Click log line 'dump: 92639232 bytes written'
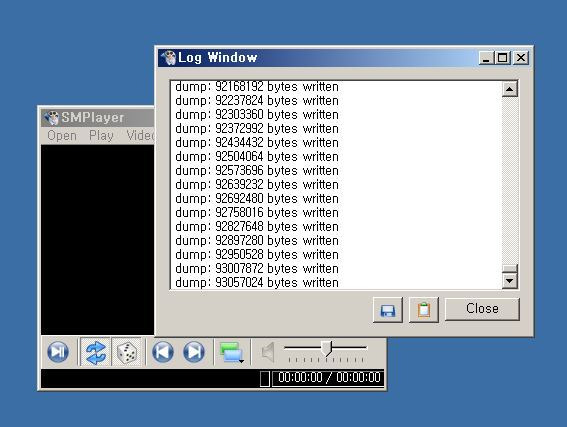 coord(257,184)
